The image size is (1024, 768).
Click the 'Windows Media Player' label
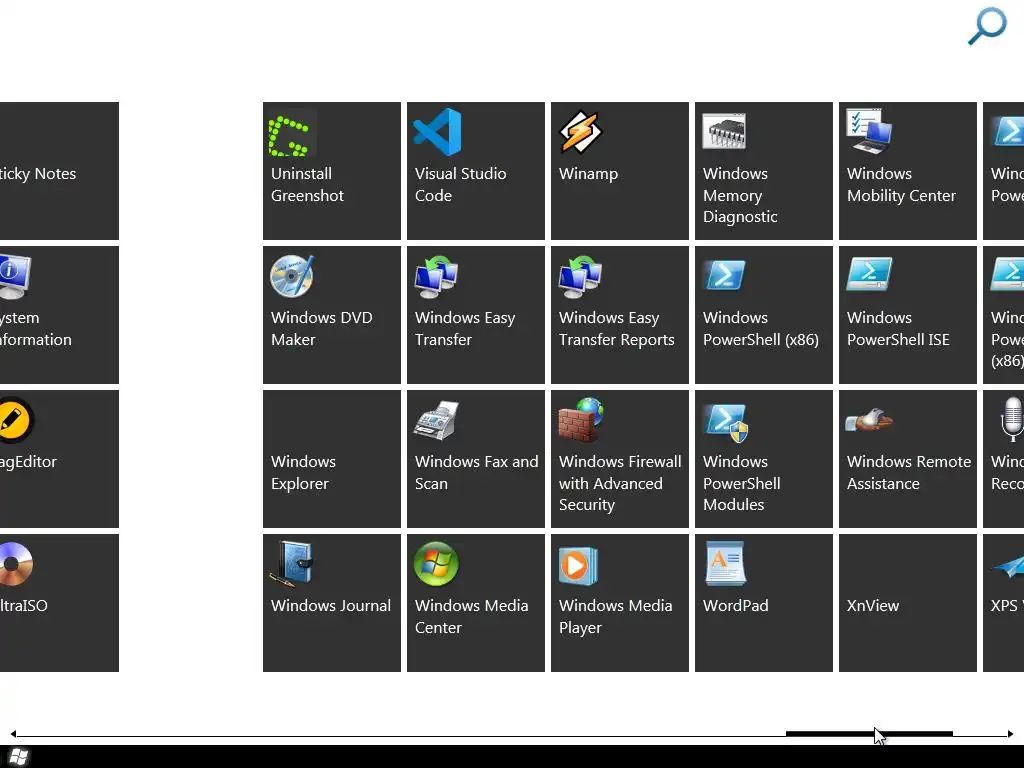click(x=615, y=616)
